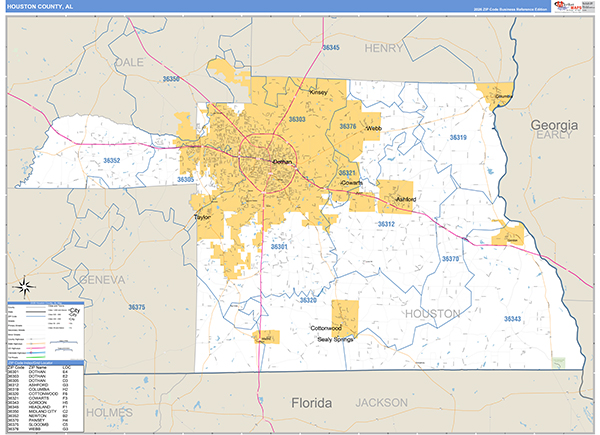Select the ZIP Code Index/Grid Locator header
Screen dimensions: 600x435
pyautogui.click(x=46, y=363)
